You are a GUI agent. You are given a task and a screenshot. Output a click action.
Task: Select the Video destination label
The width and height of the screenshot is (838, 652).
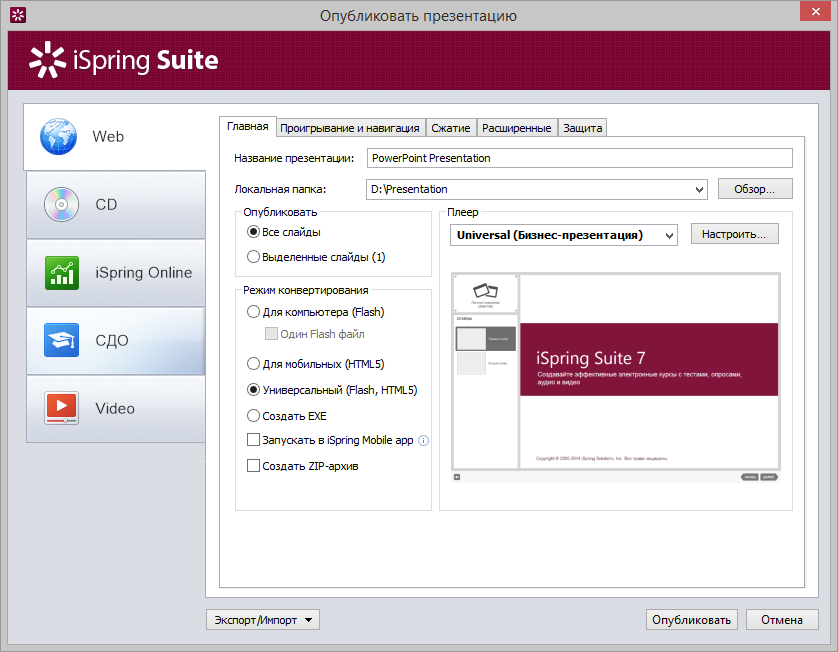tap(115, 408)
